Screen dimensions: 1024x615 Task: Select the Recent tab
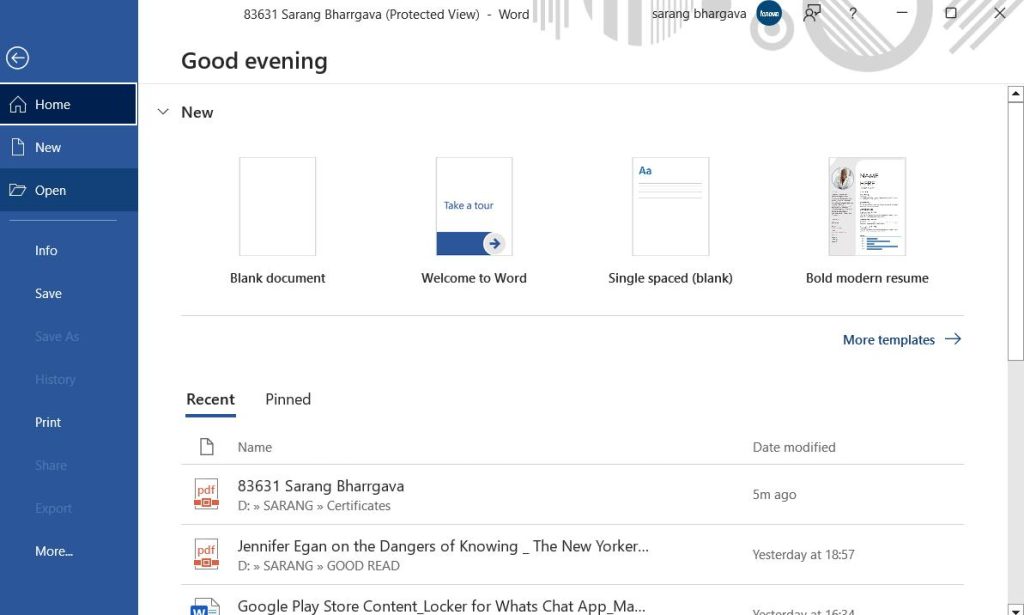[x=210, y=399]
